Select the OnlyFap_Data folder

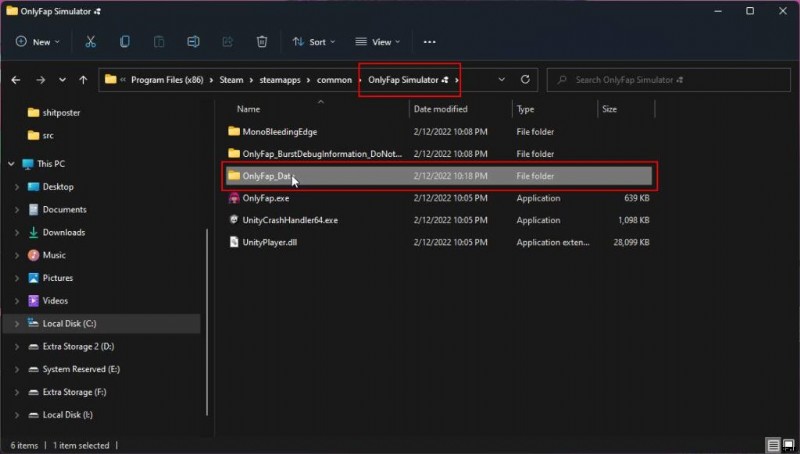tap(439, 176)
